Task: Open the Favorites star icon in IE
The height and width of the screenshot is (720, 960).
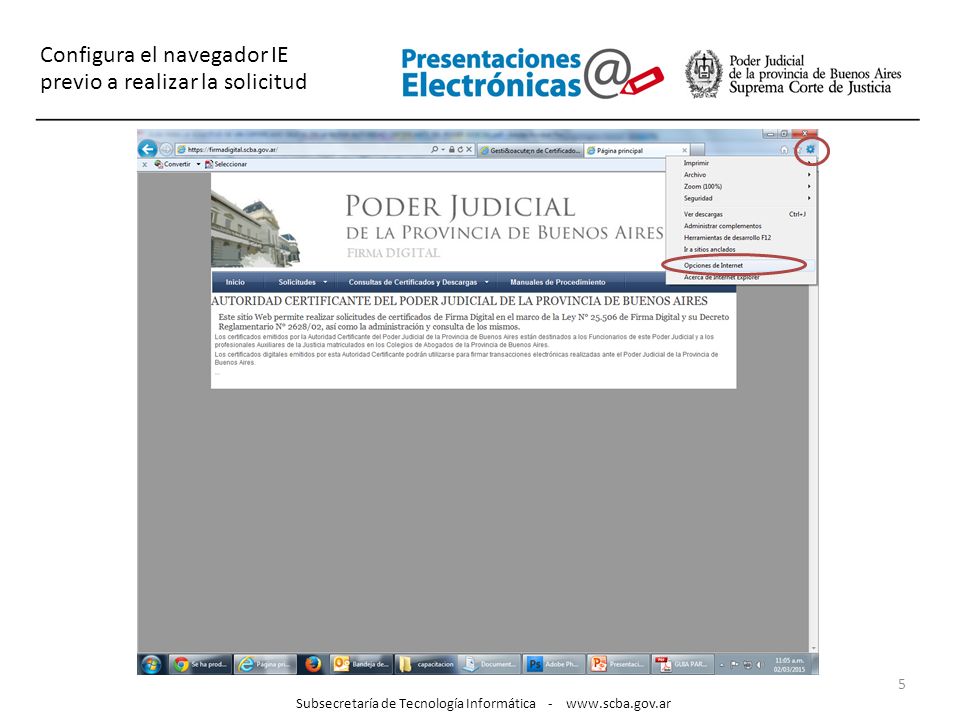Action: pos(798,149)
